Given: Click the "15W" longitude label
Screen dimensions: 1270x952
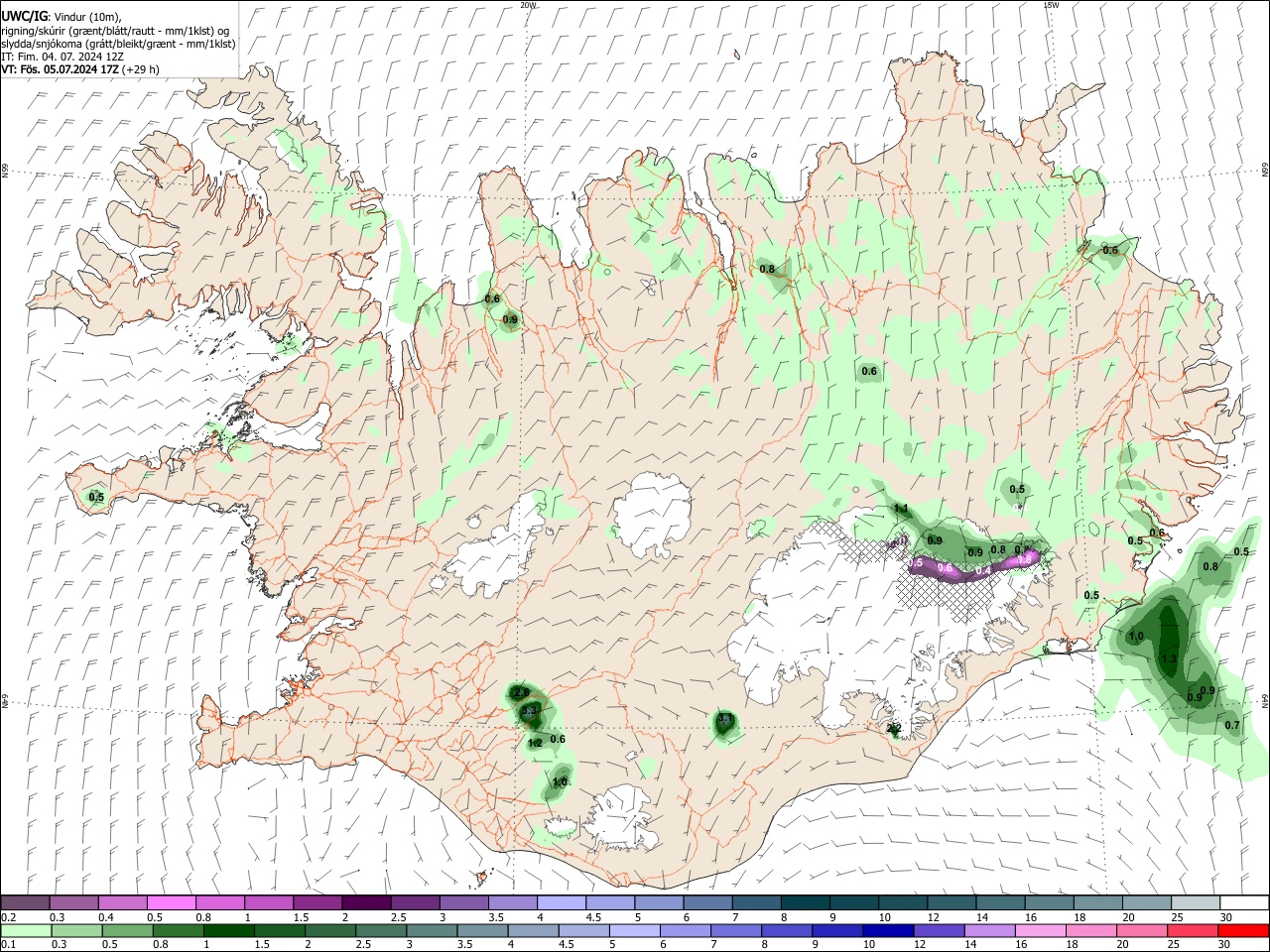Looking at the screenshot, I should 1052,5.
